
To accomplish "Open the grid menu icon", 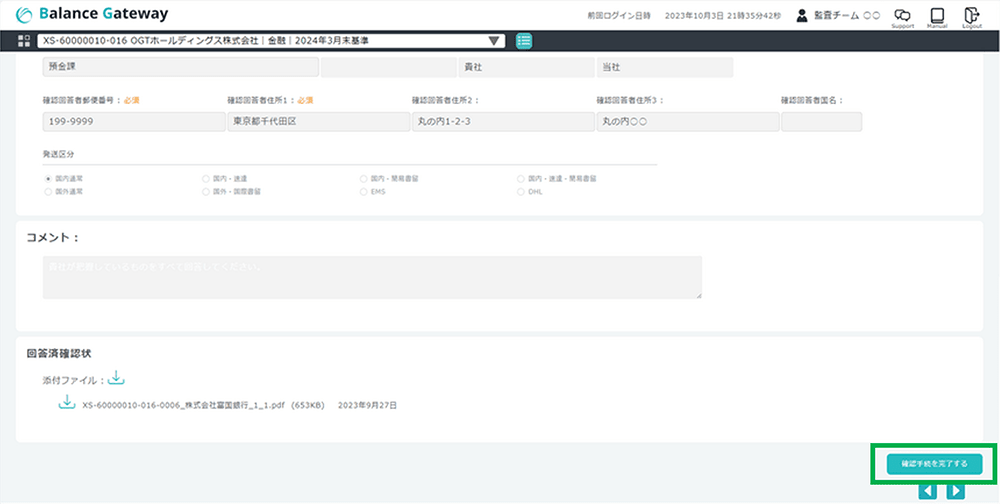I will (x=24, y=41).
